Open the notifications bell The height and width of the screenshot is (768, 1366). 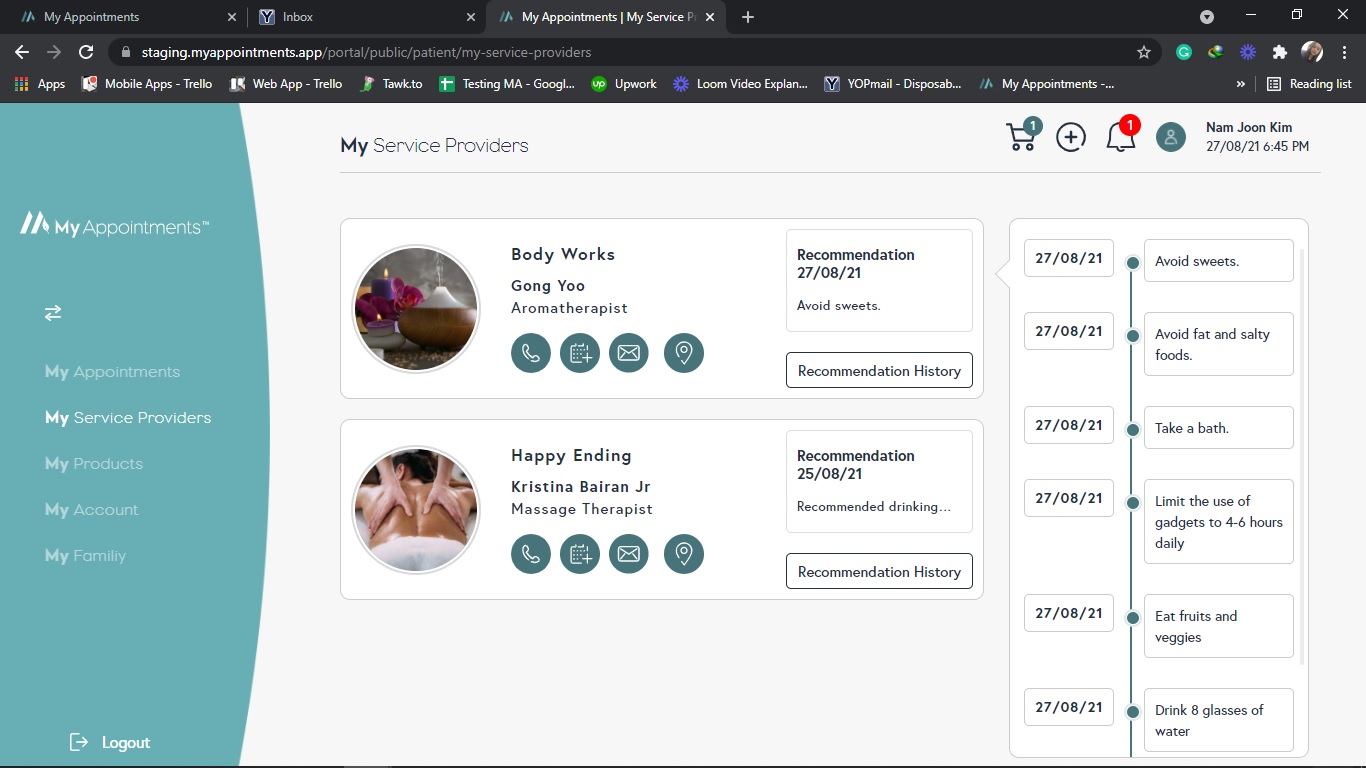pos(1121,137)
